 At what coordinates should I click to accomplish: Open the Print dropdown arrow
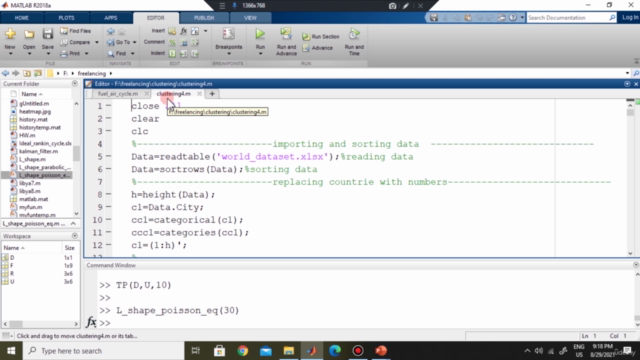[x=87, y=53]
